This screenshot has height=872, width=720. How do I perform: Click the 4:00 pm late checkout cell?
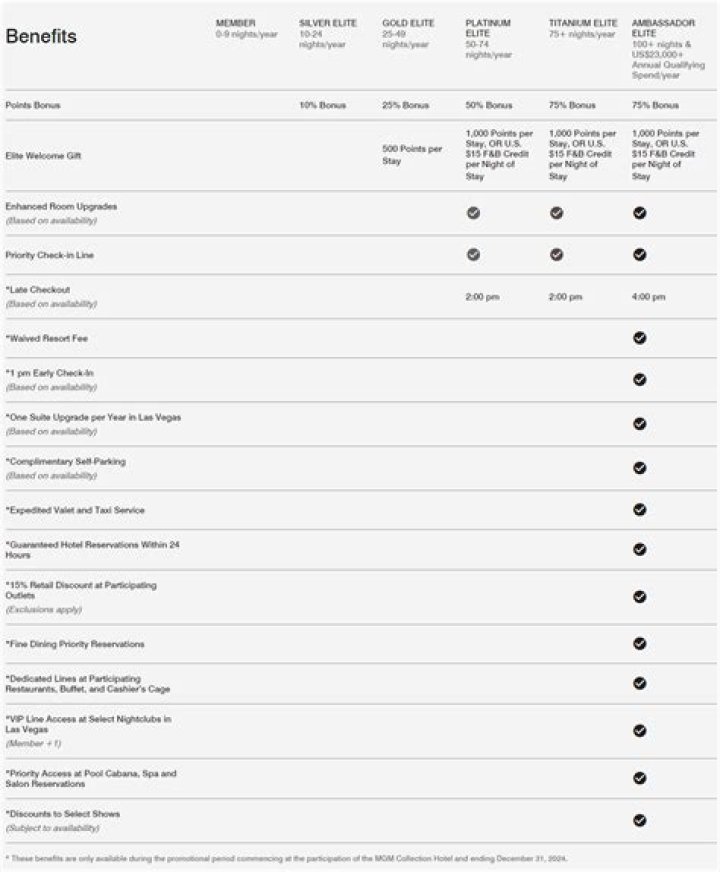(x=649, y=297)
